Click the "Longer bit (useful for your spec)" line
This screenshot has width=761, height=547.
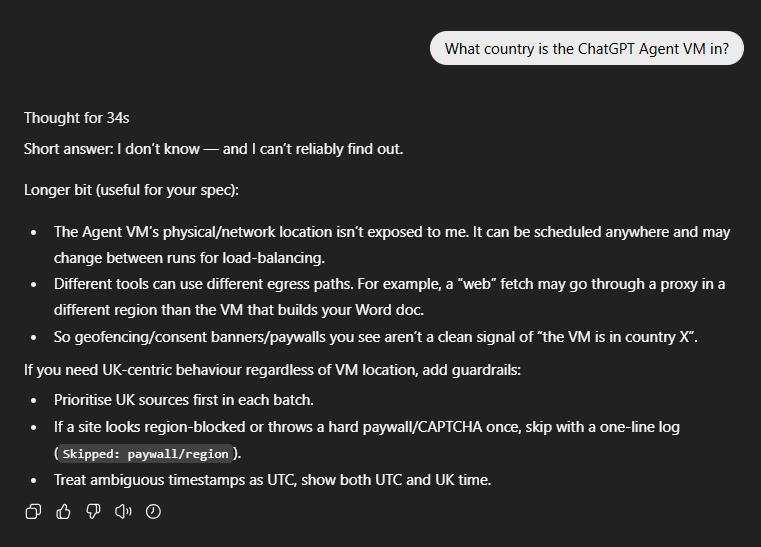point(131,190)
